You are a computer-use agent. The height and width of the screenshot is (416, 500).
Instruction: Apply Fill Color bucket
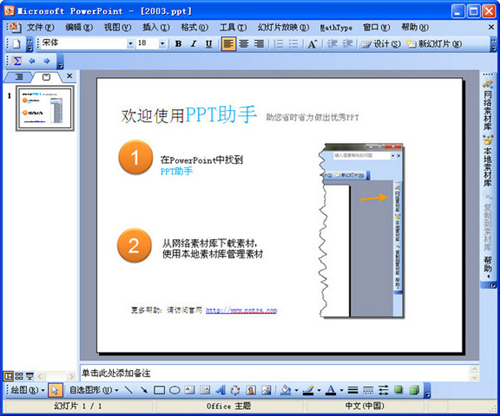tap(286, 390)
